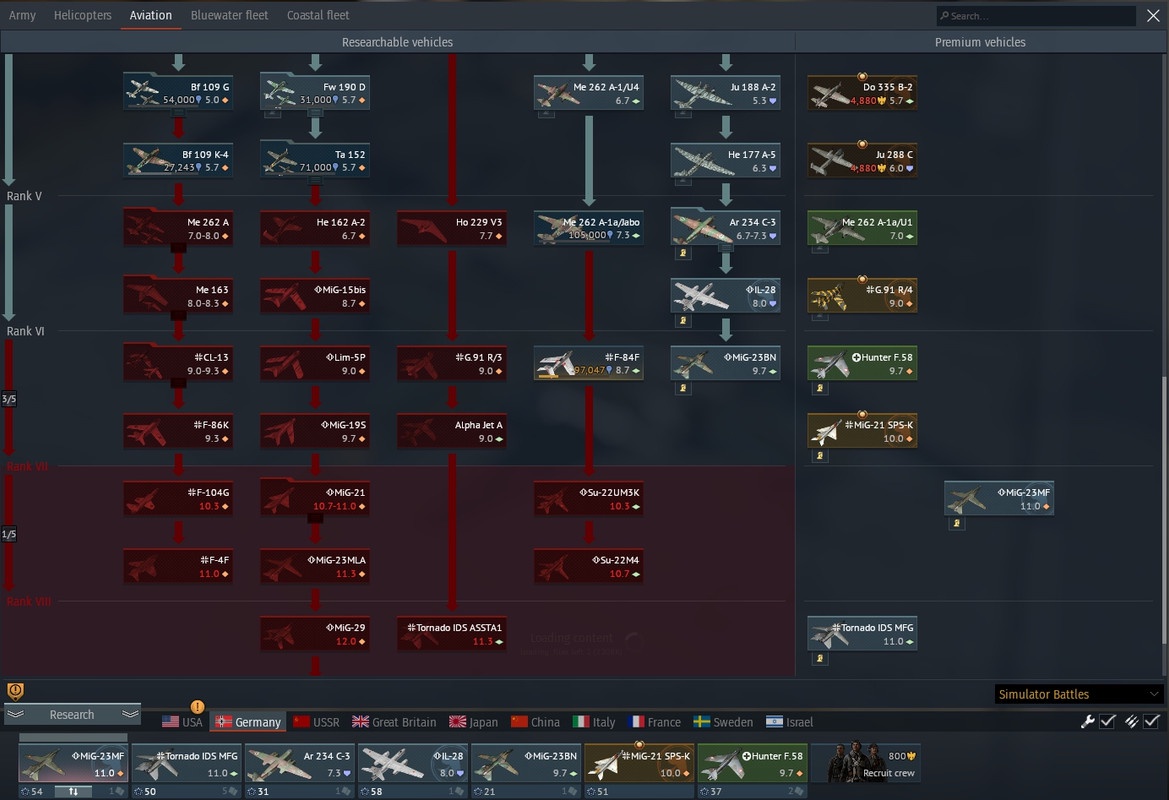This screenshot has height=800, width=1169.
Task: Select the Bf 109 G vehicle in the tree
Action: click(178, 92)
